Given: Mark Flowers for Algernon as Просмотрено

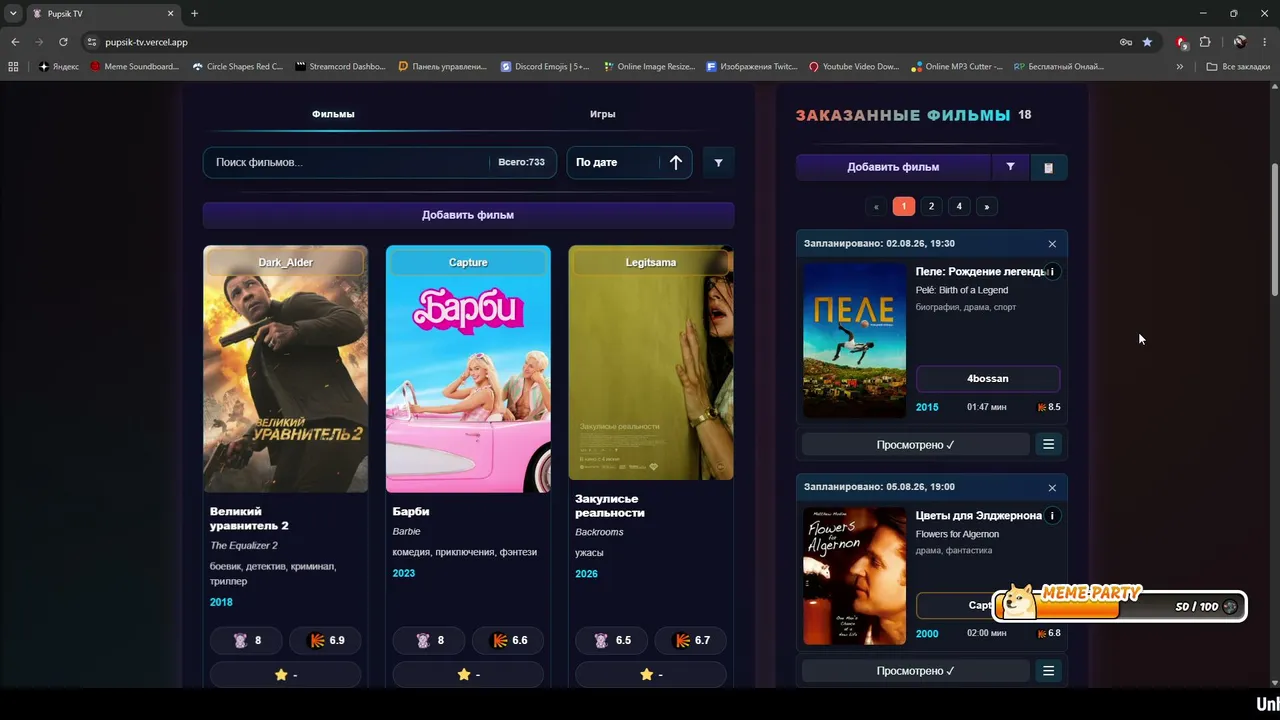Looking at the screenshot, I should point(915,671).
